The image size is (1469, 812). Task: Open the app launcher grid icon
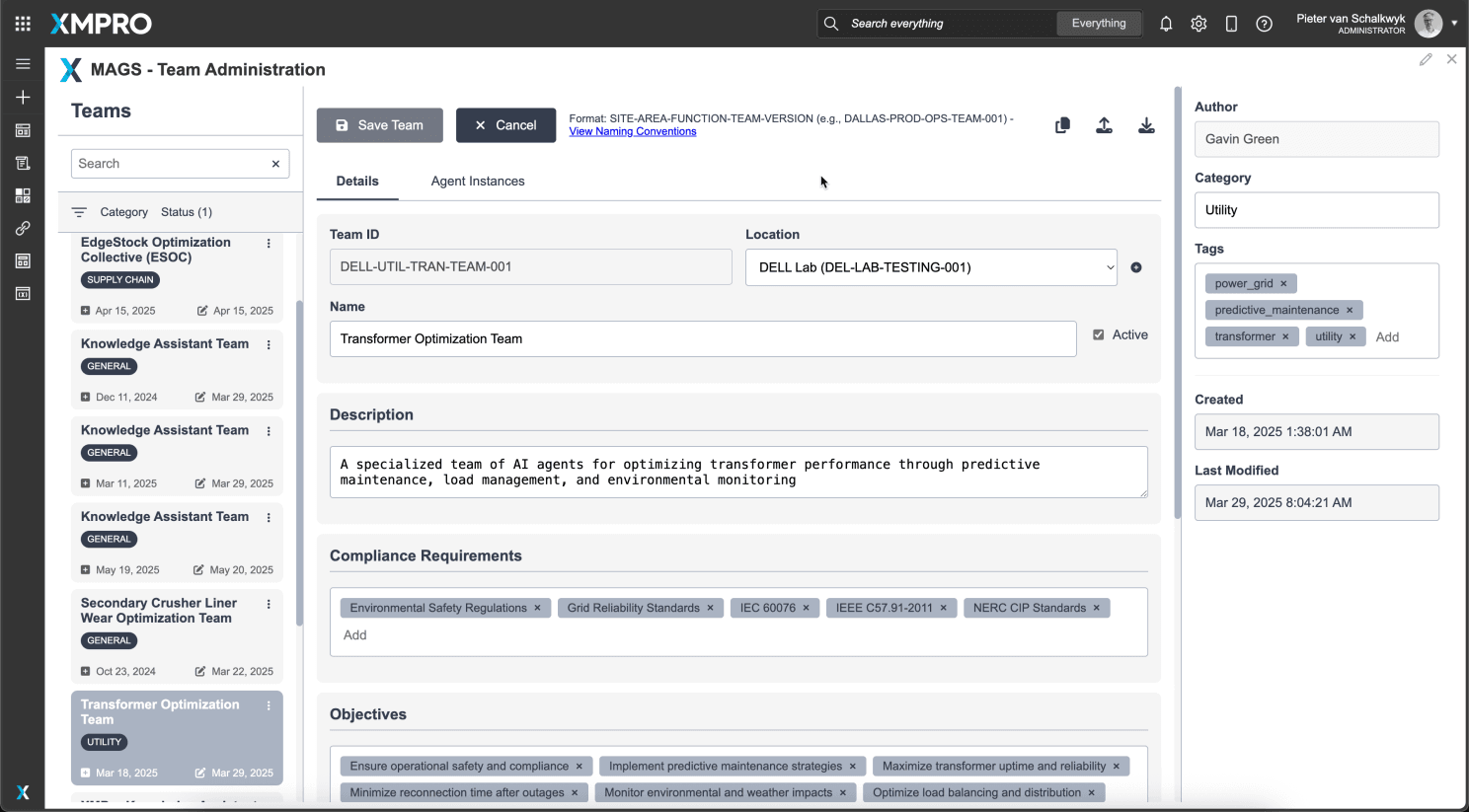coord(23,24)
